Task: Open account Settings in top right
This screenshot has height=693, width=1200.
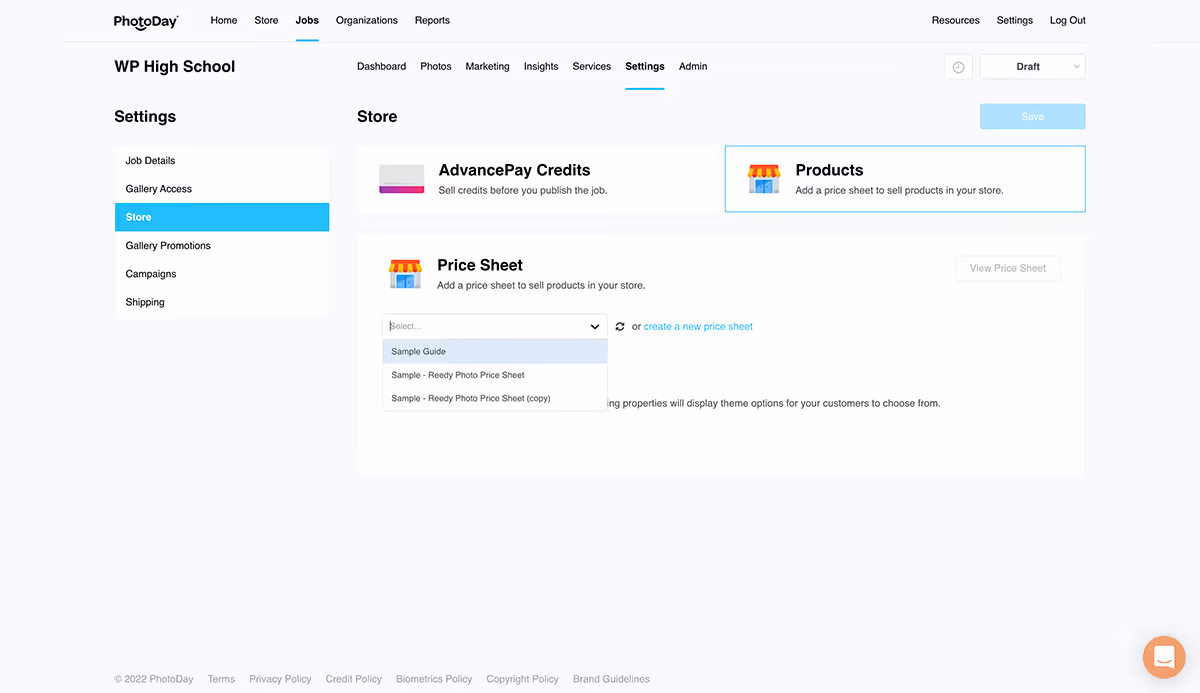Action: 1015,20
